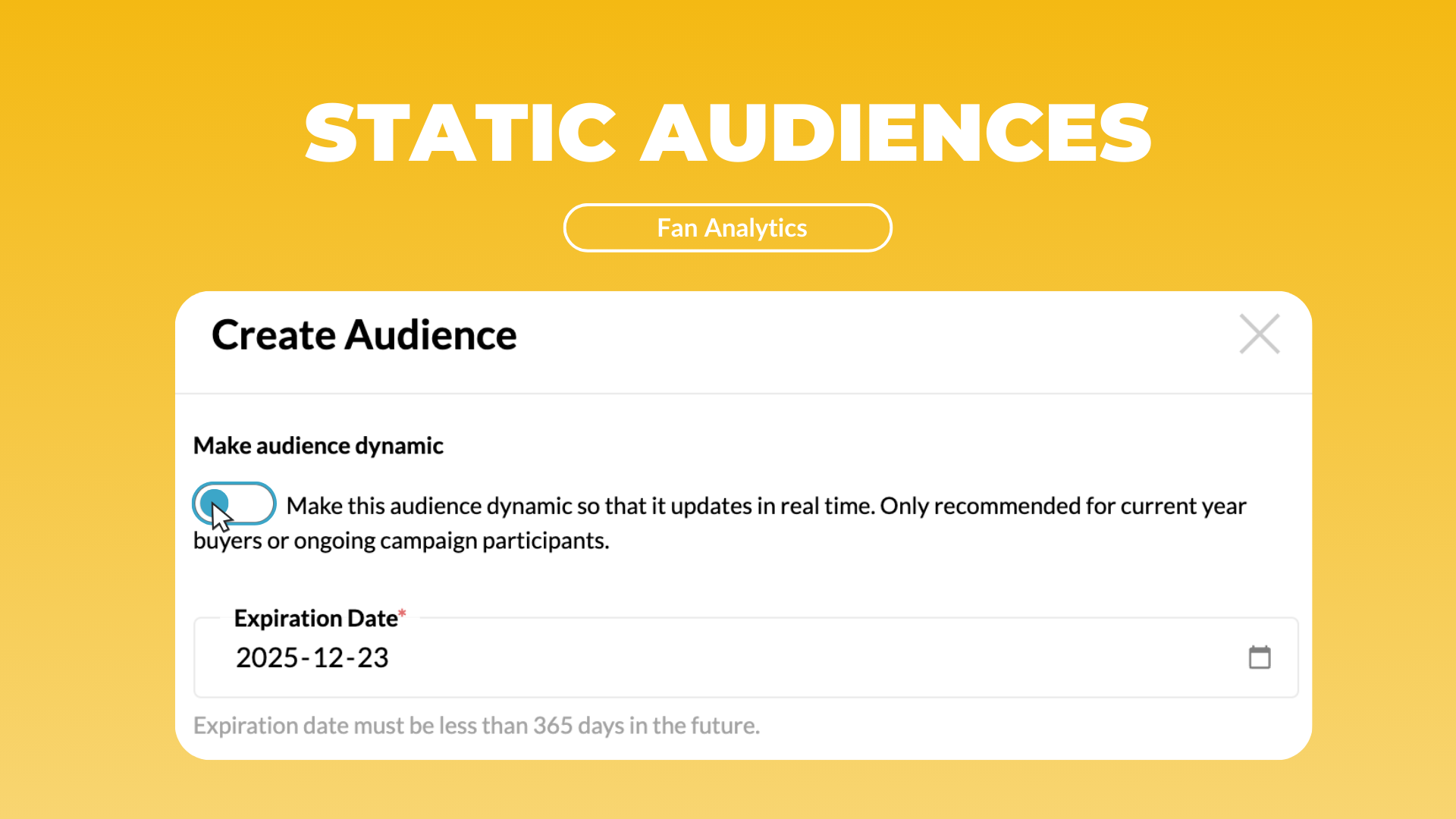Click the word 'Audience' in dialog title
The width and height of the screenshot is (1456, 819).
(431, 334)
